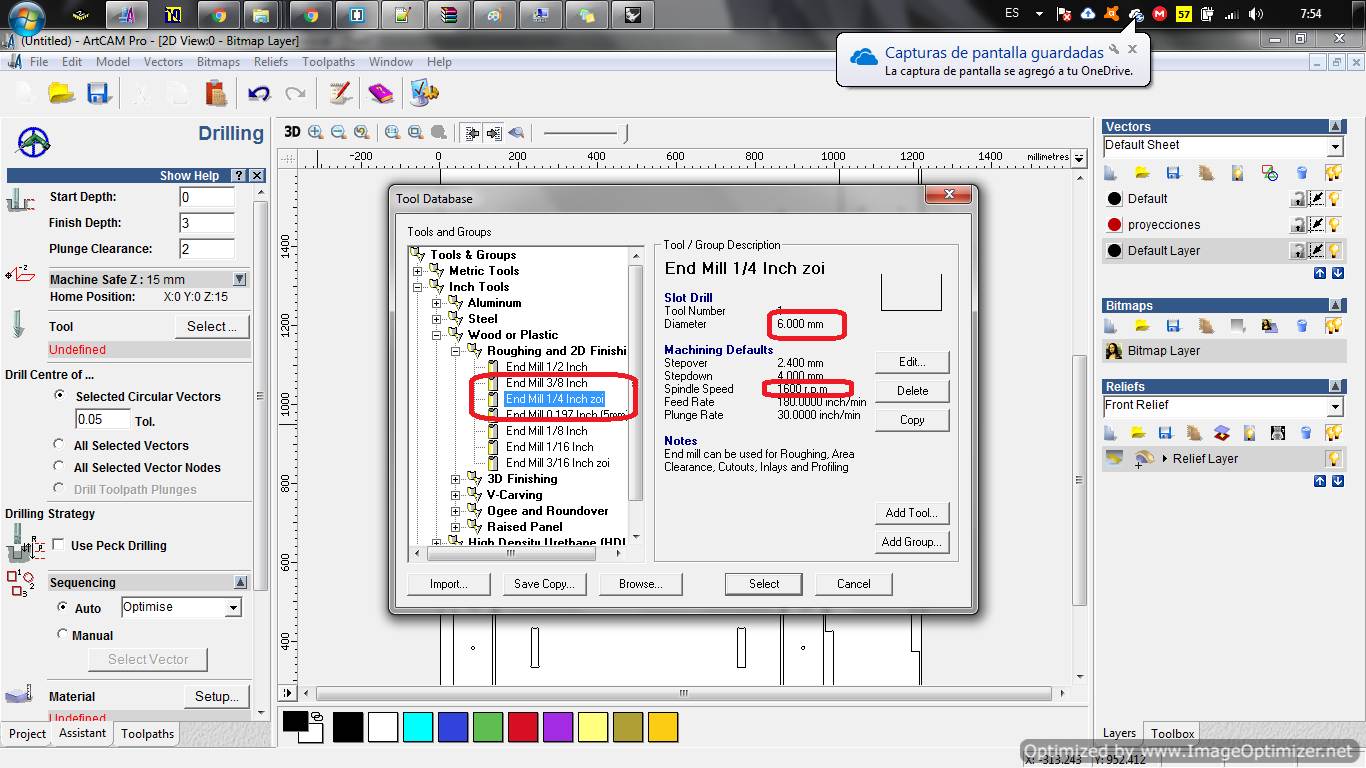The height and width of the screenshot is (768, 1366).
Task: Click the Reliefs panel new layer icon
Action: [x=1111, y=433]
